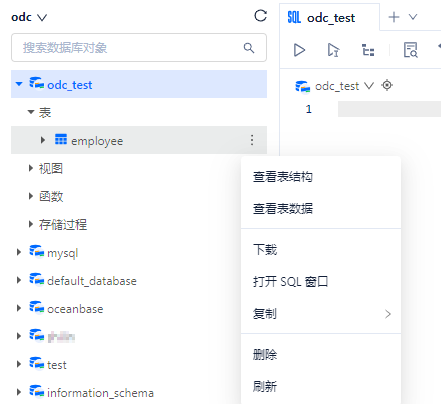Image resolution: width=441 pixels, height=404 pixels.
Task: Click the find document toolbar icon
Action: pos(410,50)
